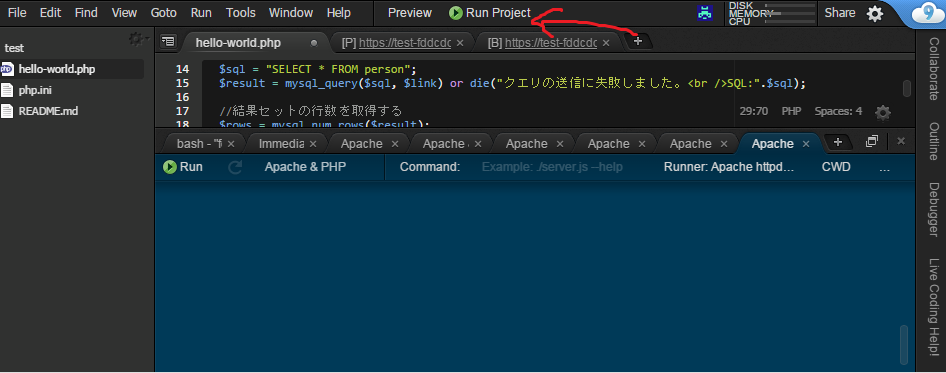Select the test workspace root folder
Viewport: 946px width, 373px height.
click(14, 48)
